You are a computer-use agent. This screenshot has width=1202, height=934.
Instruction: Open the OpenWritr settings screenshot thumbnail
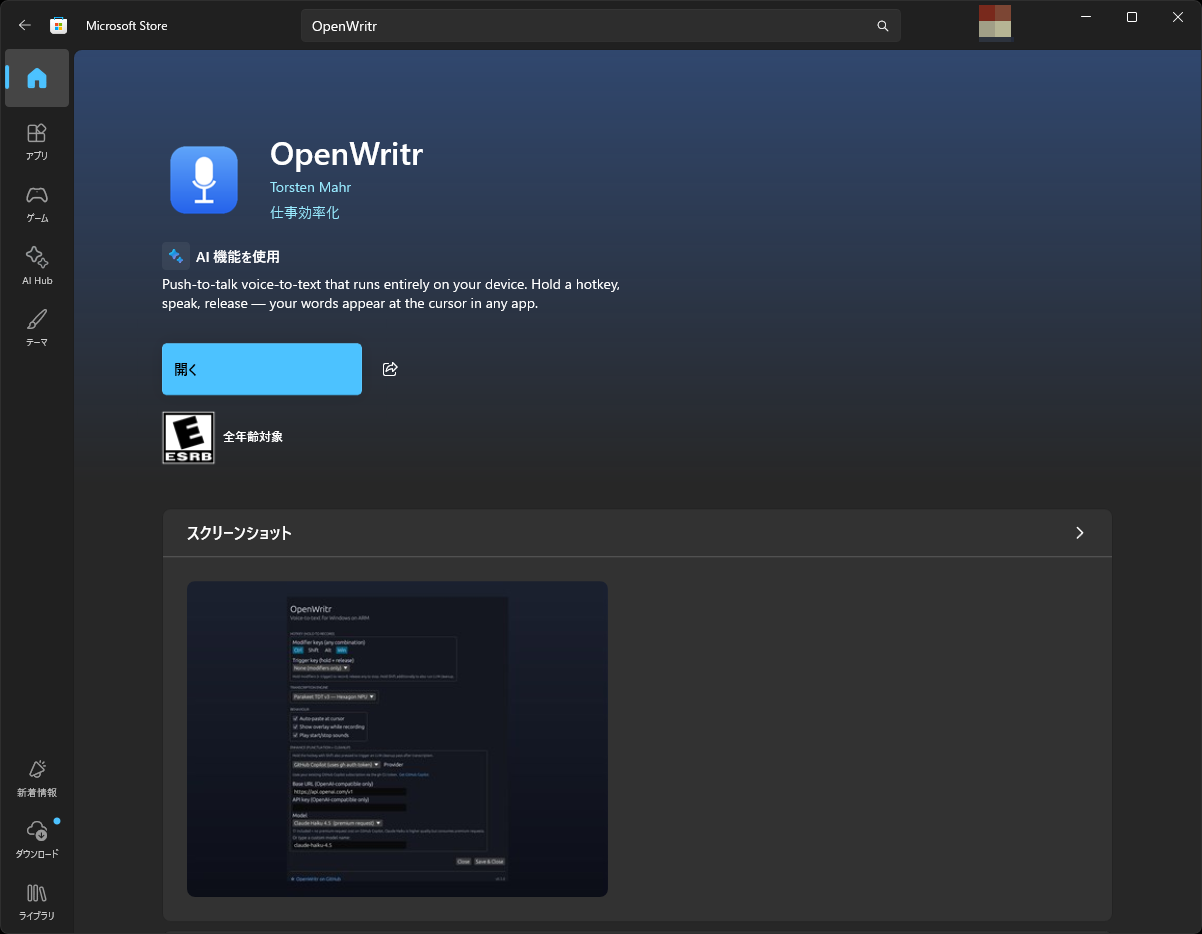[x=397, y=739]
